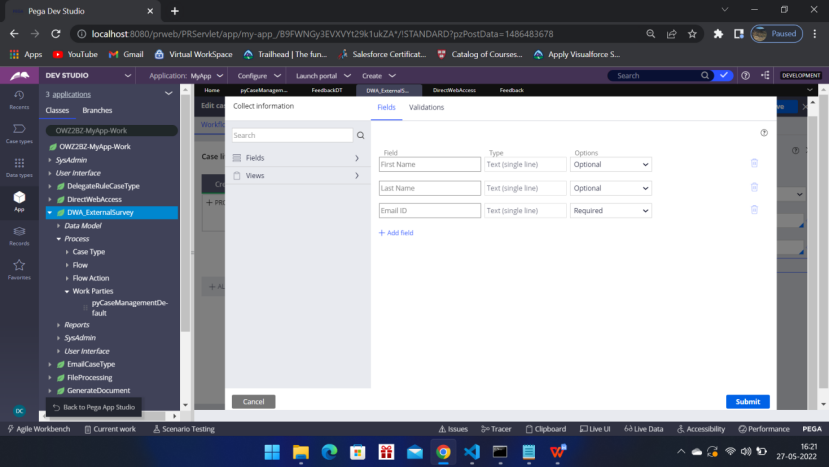Open the FeedbackDT tab
The height and width of the screenshot is (467, 830).
(x=327, y=90)
